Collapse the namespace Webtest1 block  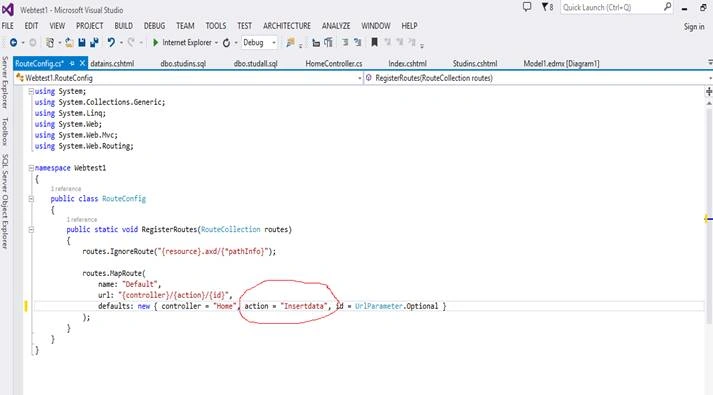(x=31, y=168)
